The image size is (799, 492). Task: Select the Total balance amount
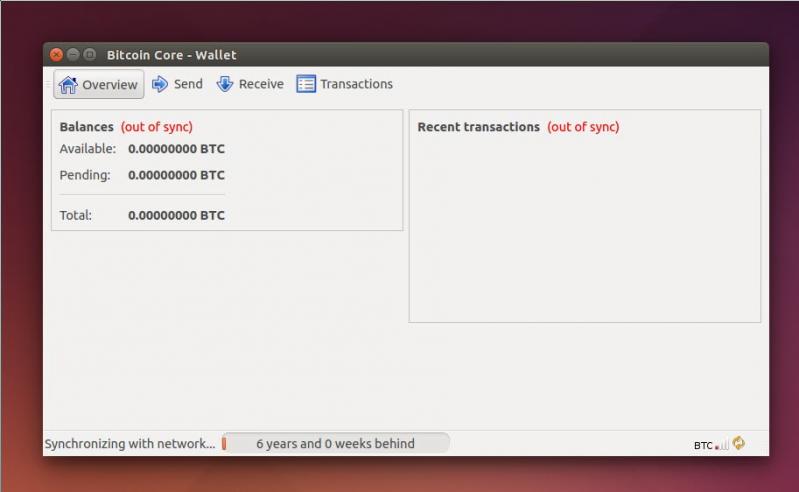[176, 215]
